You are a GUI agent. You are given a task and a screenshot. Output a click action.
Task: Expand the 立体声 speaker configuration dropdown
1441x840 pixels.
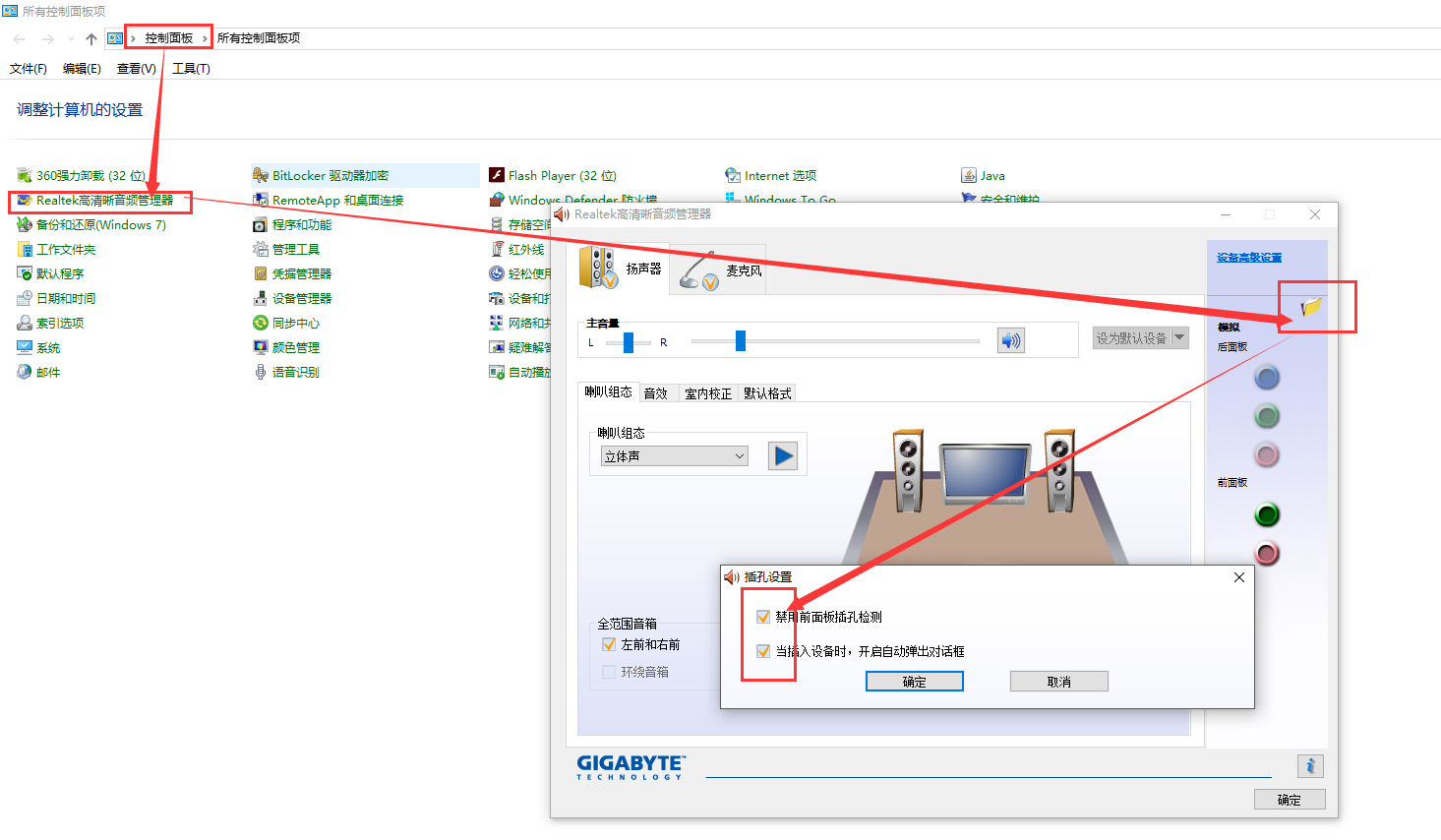pyautogui.click(x=675, y=456)
